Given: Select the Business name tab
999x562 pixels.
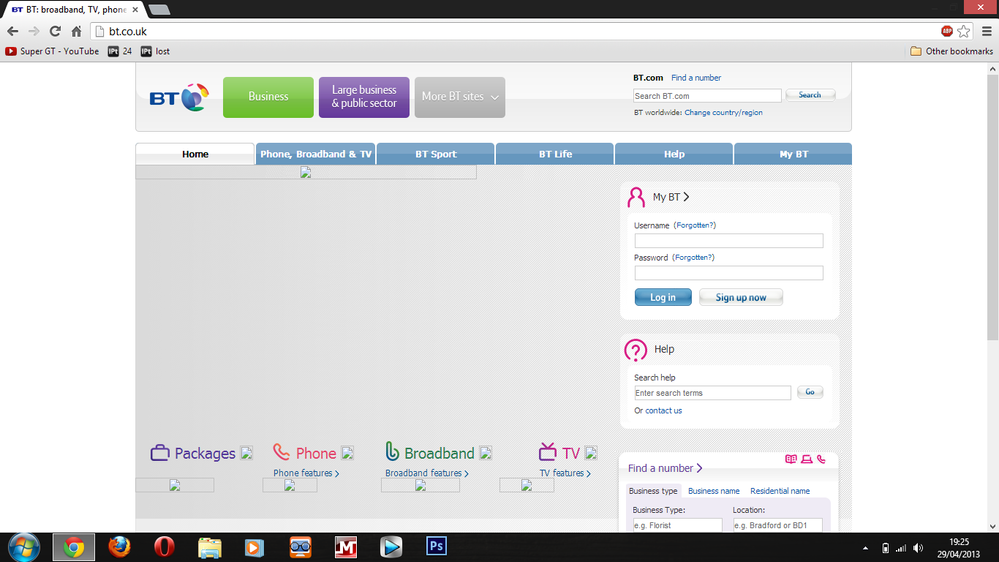Looking at the screenshot, I should [x=714, y=491].
